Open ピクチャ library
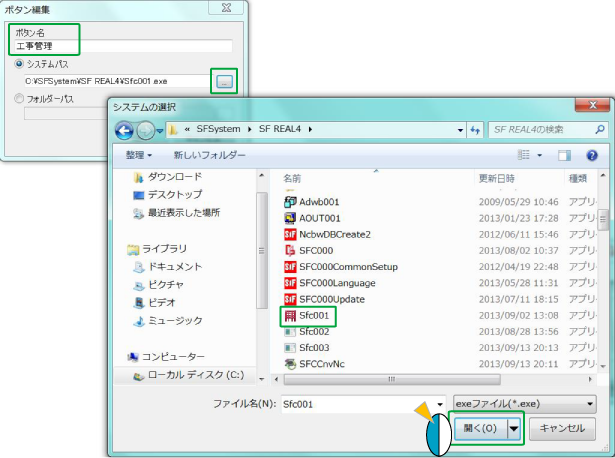The width and height of the screenshot is (615, 458). [x=158, y=285]
